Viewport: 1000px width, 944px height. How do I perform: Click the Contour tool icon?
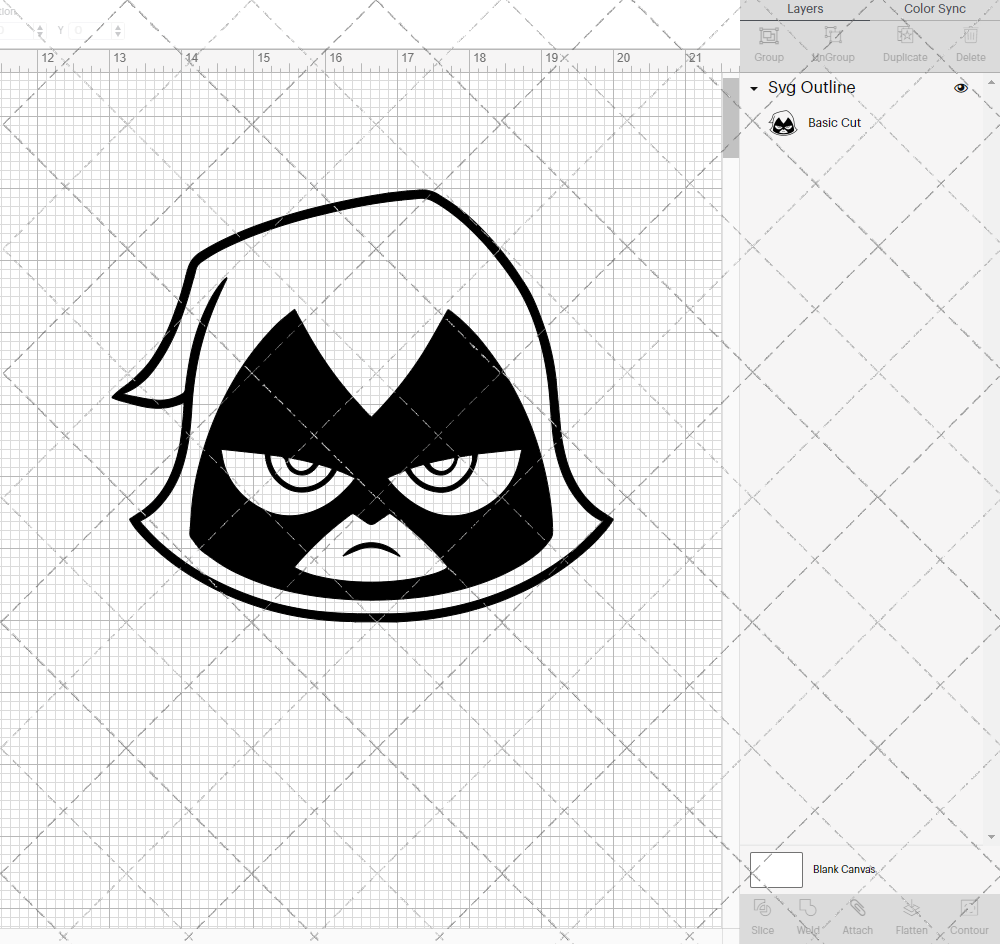(x=969, y=908)
